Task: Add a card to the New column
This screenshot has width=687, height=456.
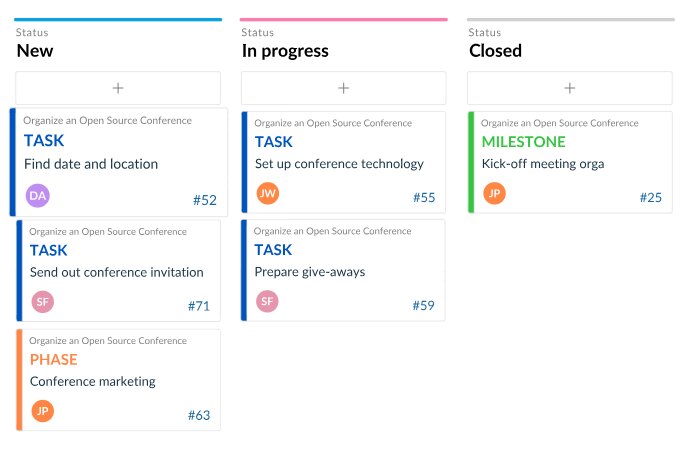Action: coord(118,88)
